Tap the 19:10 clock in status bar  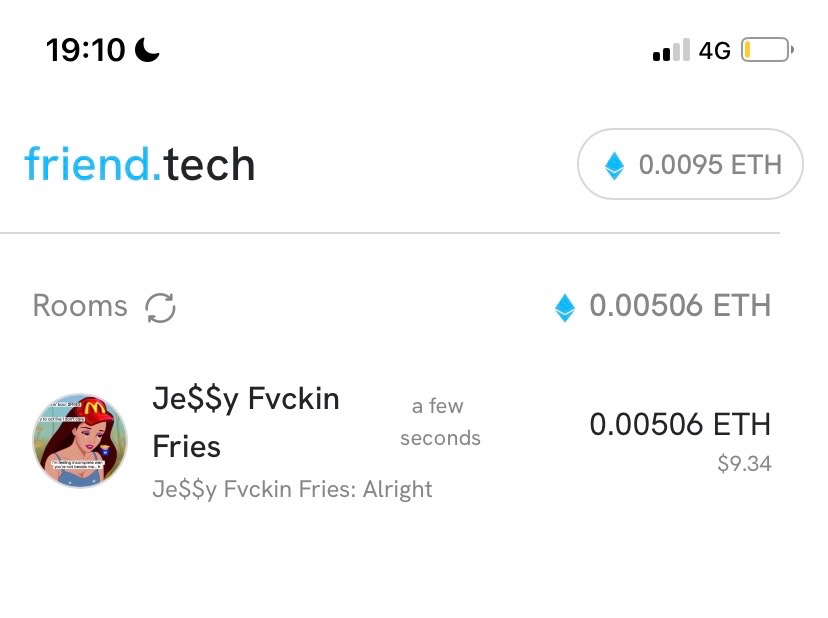[x=86, y=50]
